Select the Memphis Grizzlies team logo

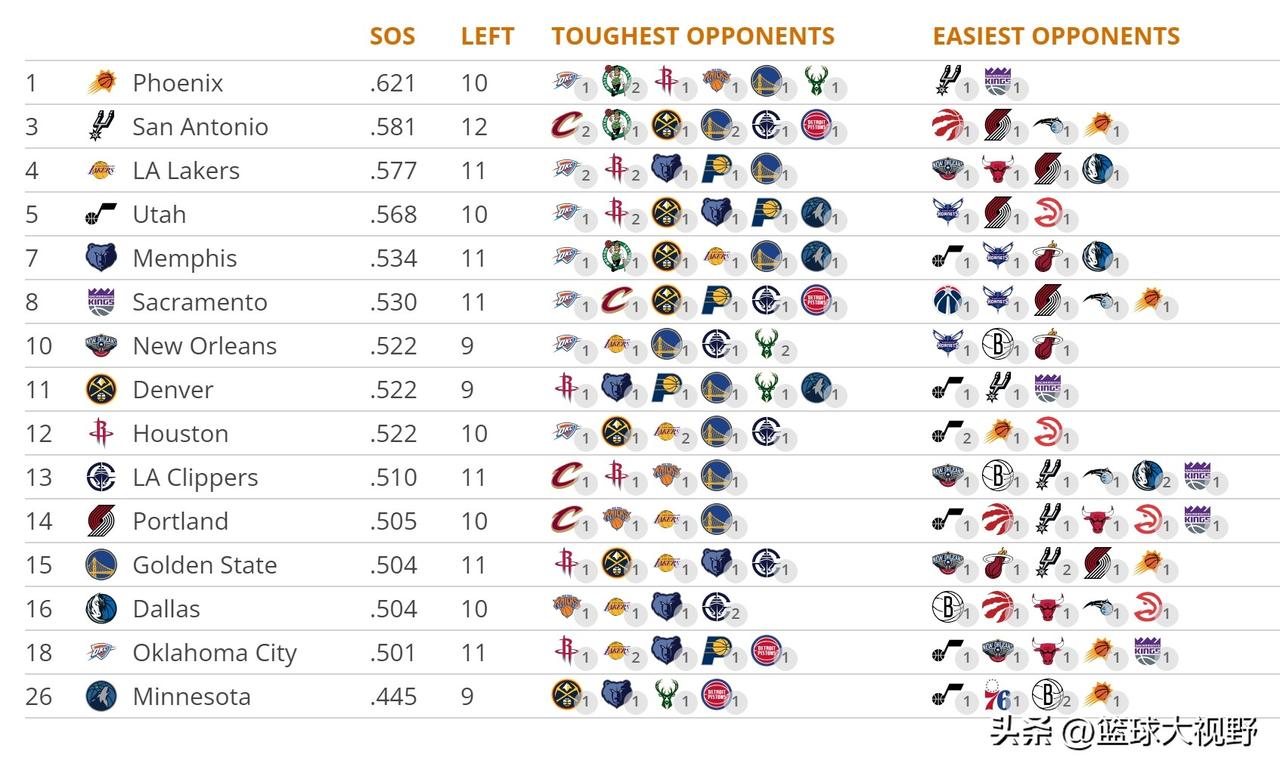point(101,258)
